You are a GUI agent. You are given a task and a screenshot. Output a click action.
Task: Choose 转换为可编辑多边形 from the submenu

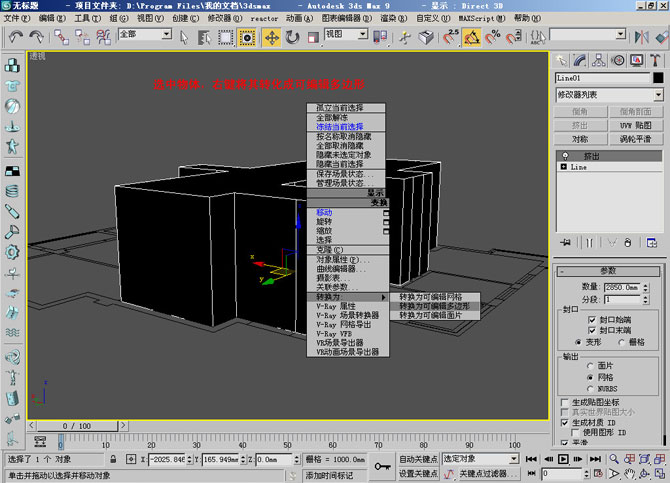438,306
